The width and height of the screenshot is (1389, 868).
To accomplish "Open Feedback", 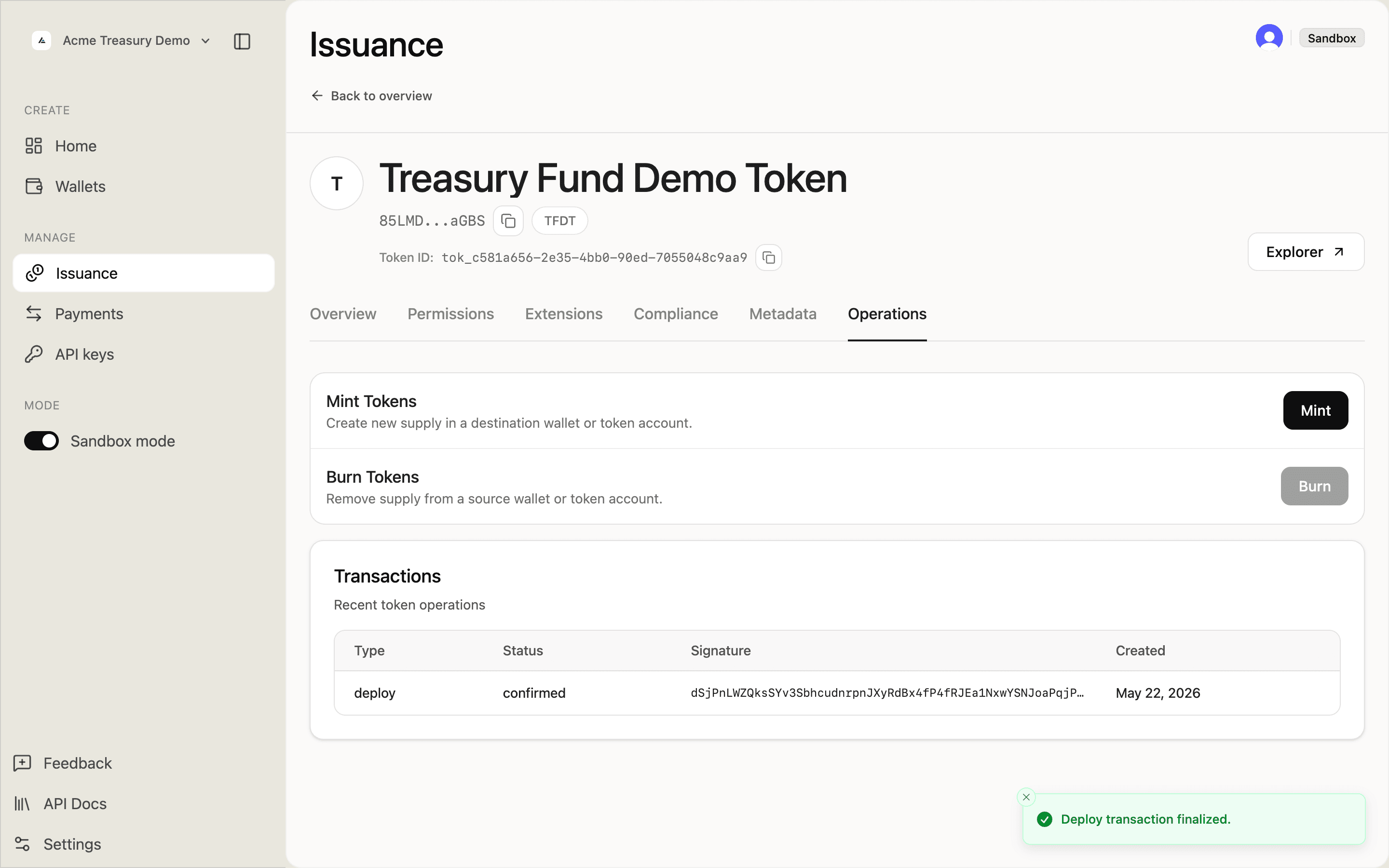I will [x=63, y=763].
